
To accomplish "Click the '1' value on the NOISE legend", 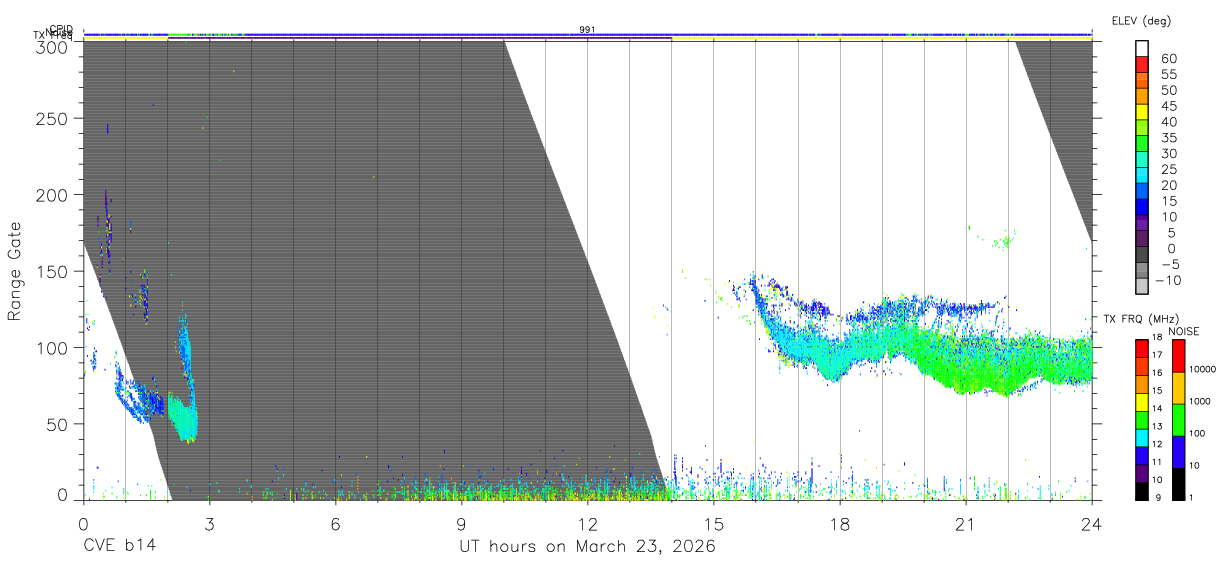I will [1191, 497].
